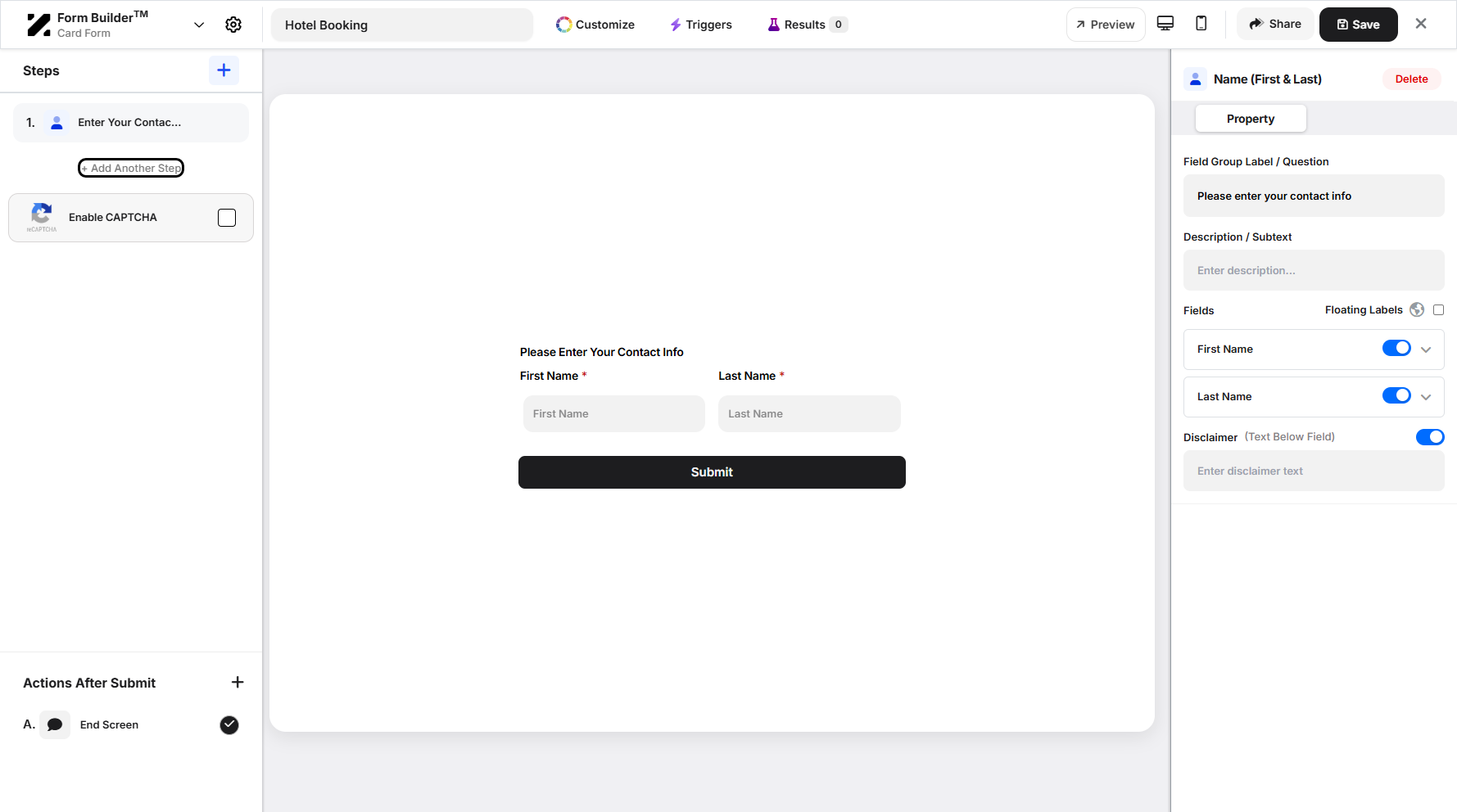Image resolution: width=1457 pixels, height=812 pixels.
Task: Expand the First Name field options chevron
Action: coord(1426,350)
